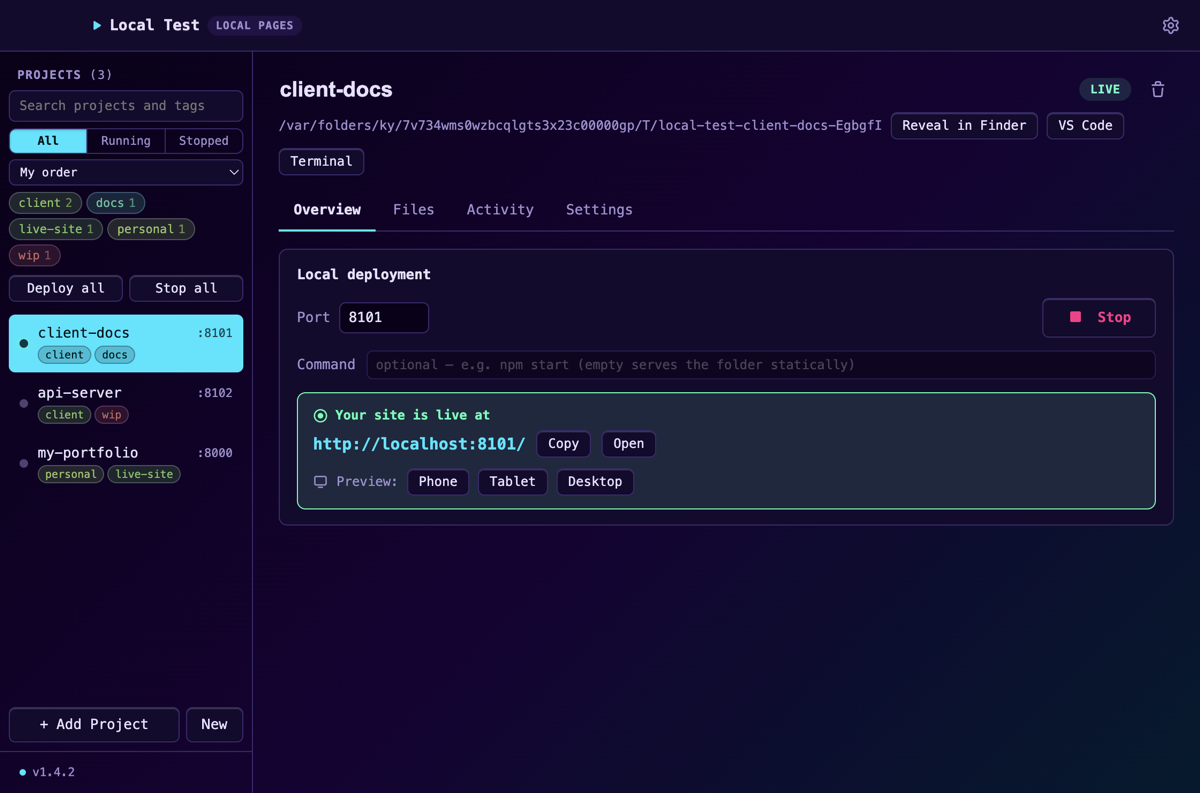Click the client tag on api-server
1200x793 pixels.
tap(64, 415)
